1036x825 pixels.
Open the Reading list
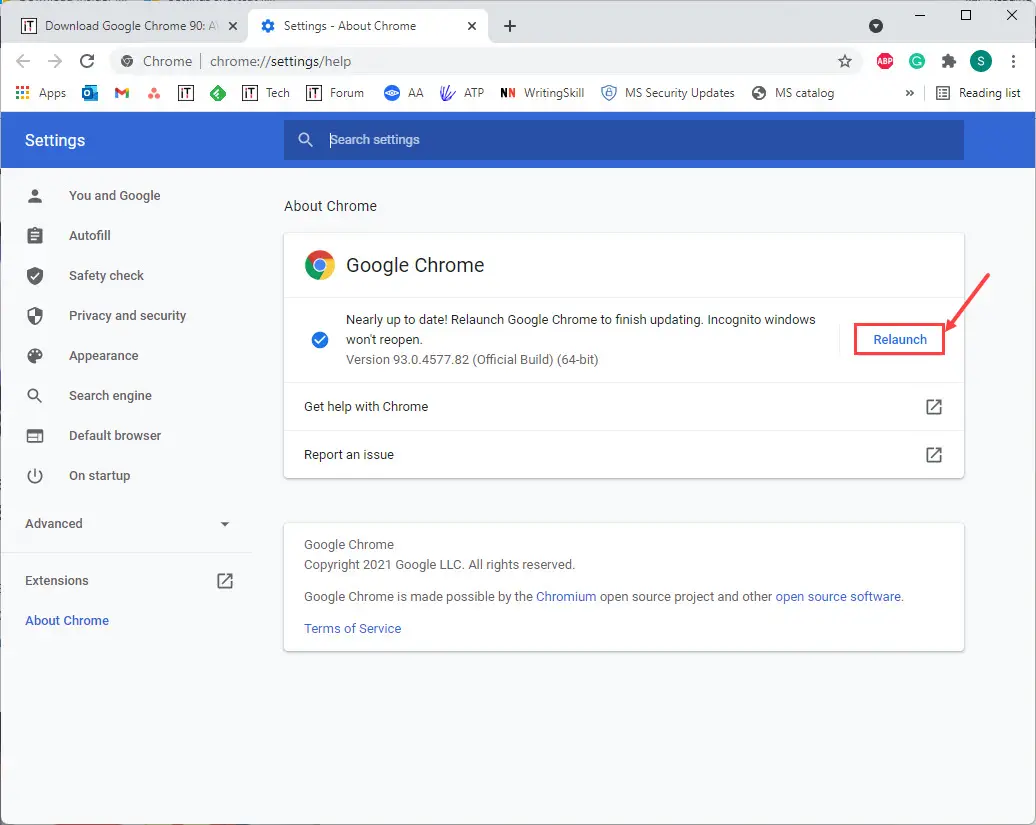click(979, 93)
